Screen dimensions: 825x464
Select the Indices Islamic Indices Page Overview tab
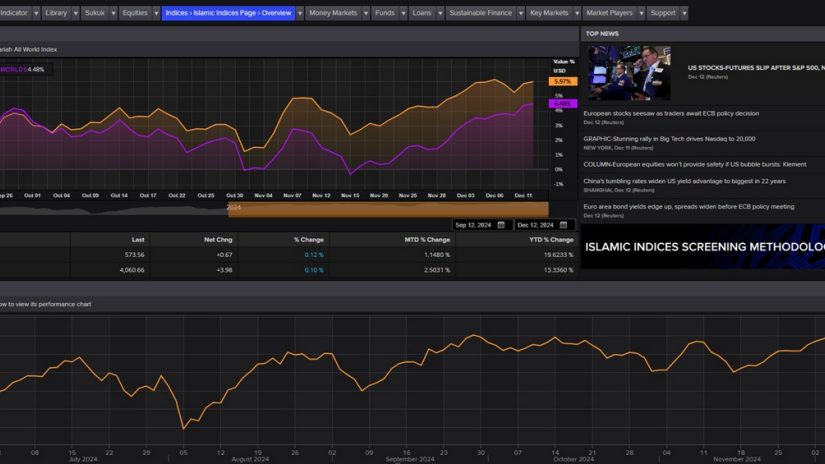click(x=228, y=13)
